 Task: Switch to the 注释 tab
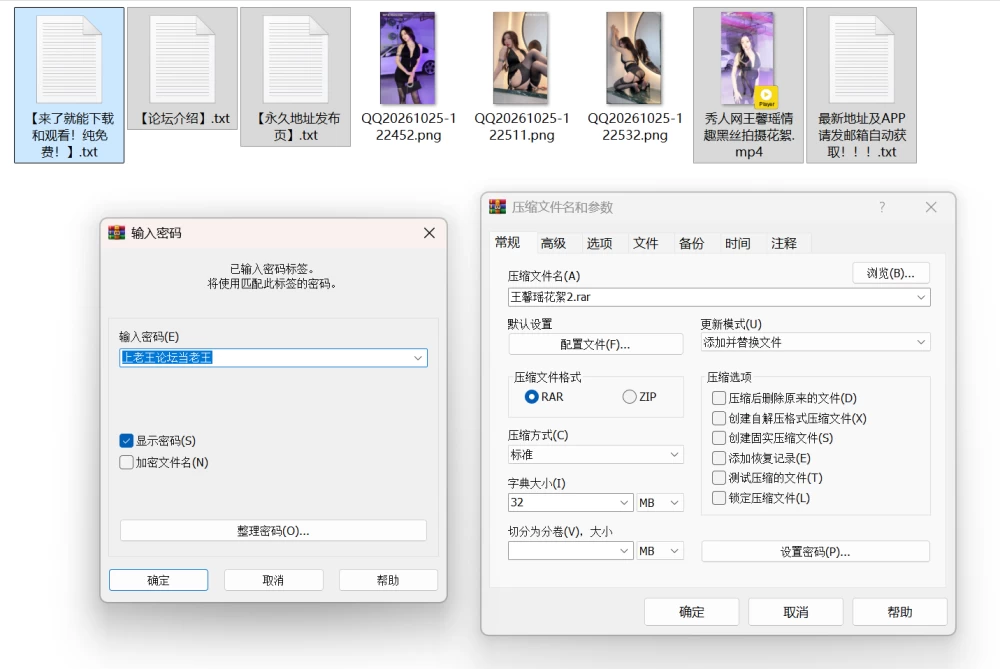784,243
